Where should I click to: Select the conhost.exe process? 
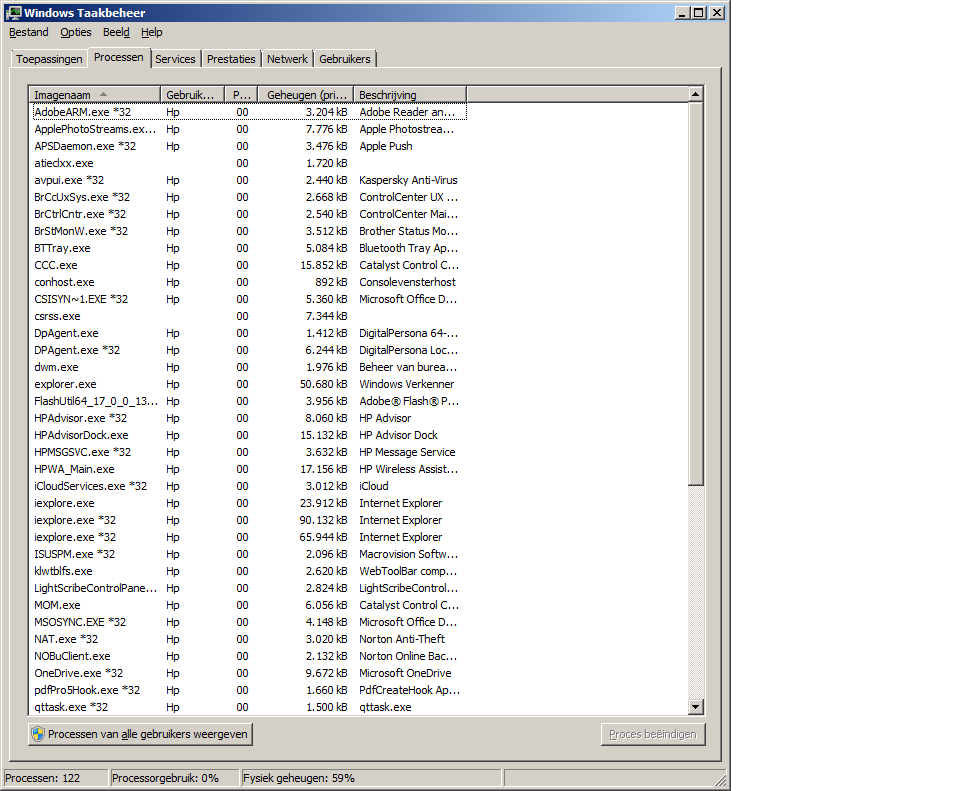coord(249,282)
